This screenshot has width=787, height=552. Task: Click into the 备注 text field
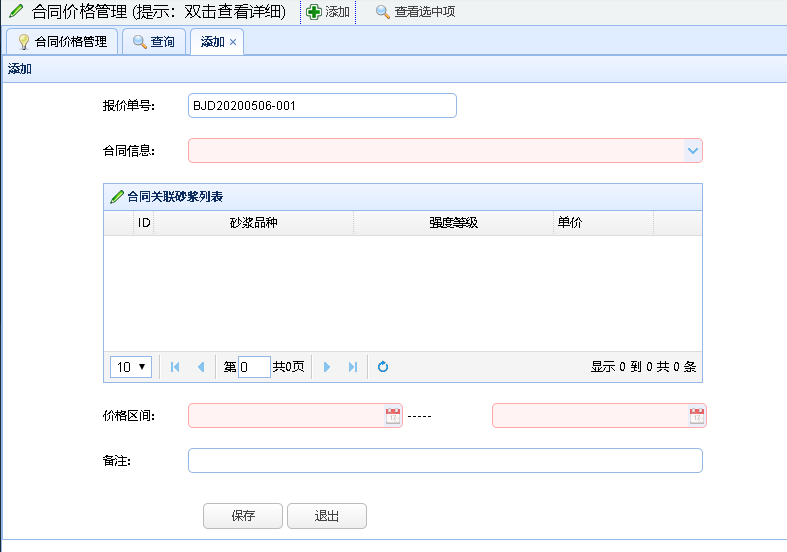tap(445, 460)
